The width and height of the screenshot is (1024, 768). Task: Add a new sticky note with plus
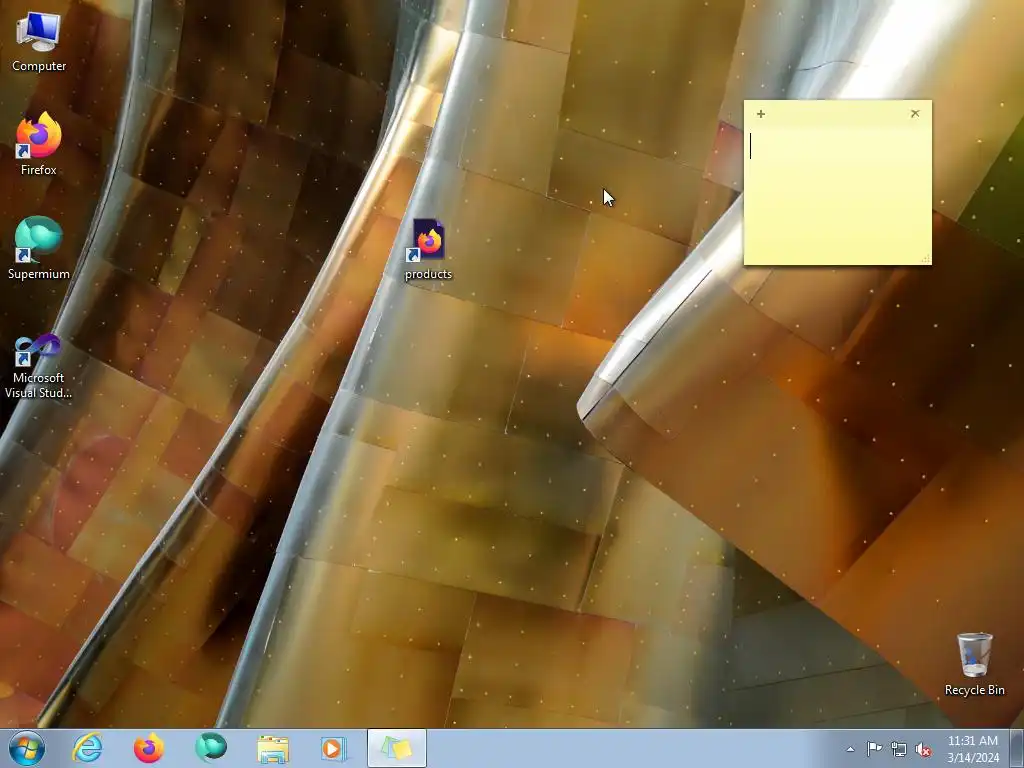[x=761, y=114]
